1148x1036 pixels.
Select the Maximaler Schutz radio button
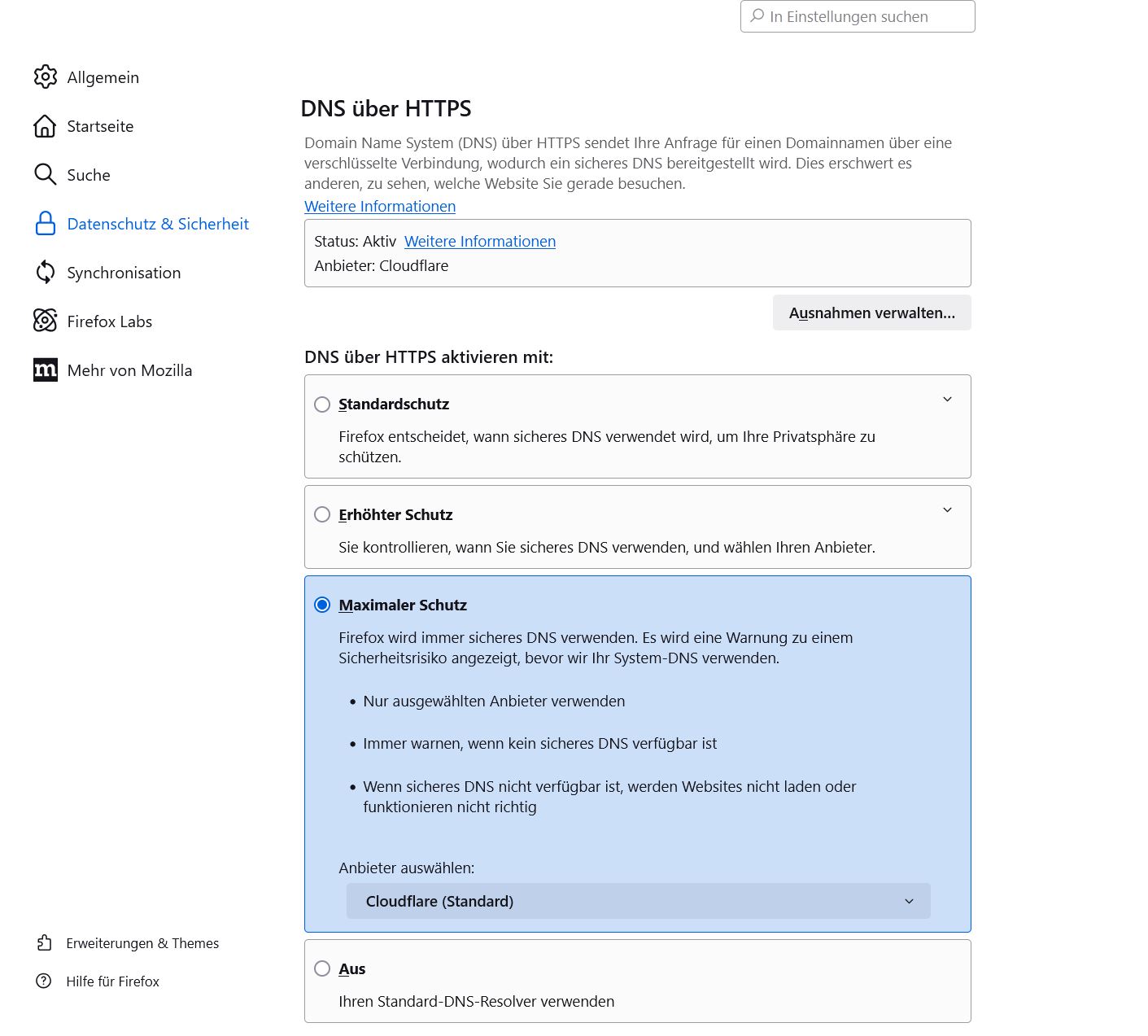[322, 605]
